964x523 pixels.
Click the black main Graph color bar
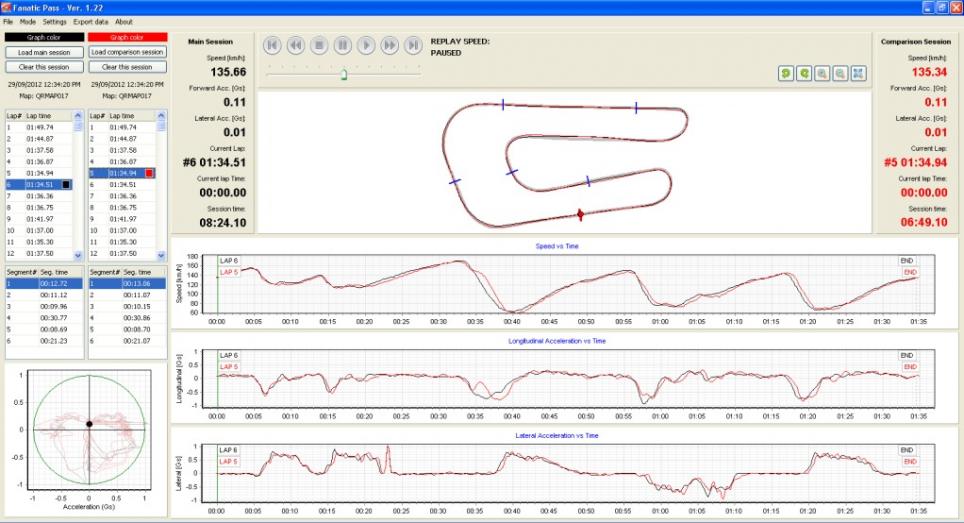click(44, 37)
